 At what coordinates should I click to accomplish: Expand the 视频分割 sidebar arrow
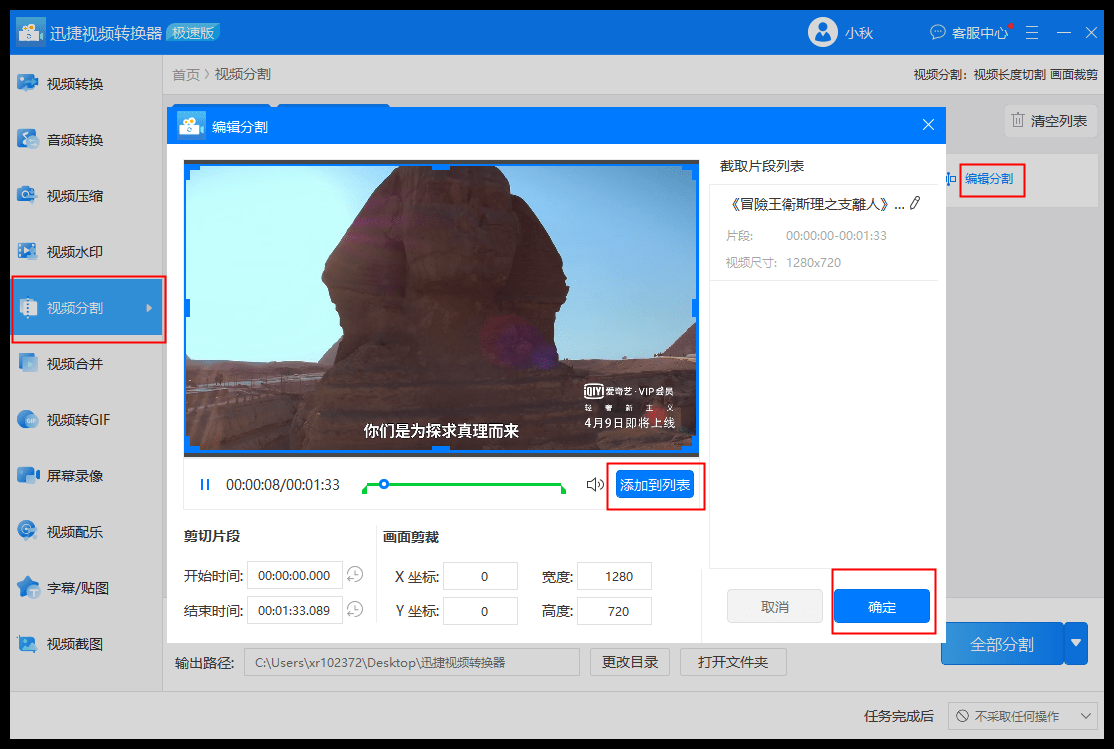149,308
